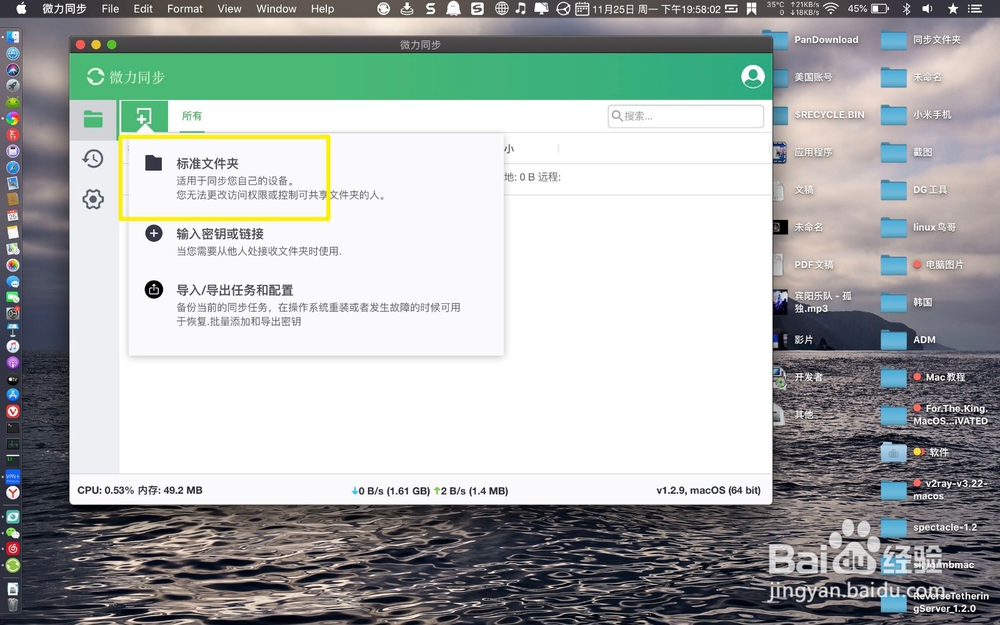Image resolution: width=1000 pixels, height=625 pixels.
Task: Click the CPU and memory status text
Action: click(140, 490)
